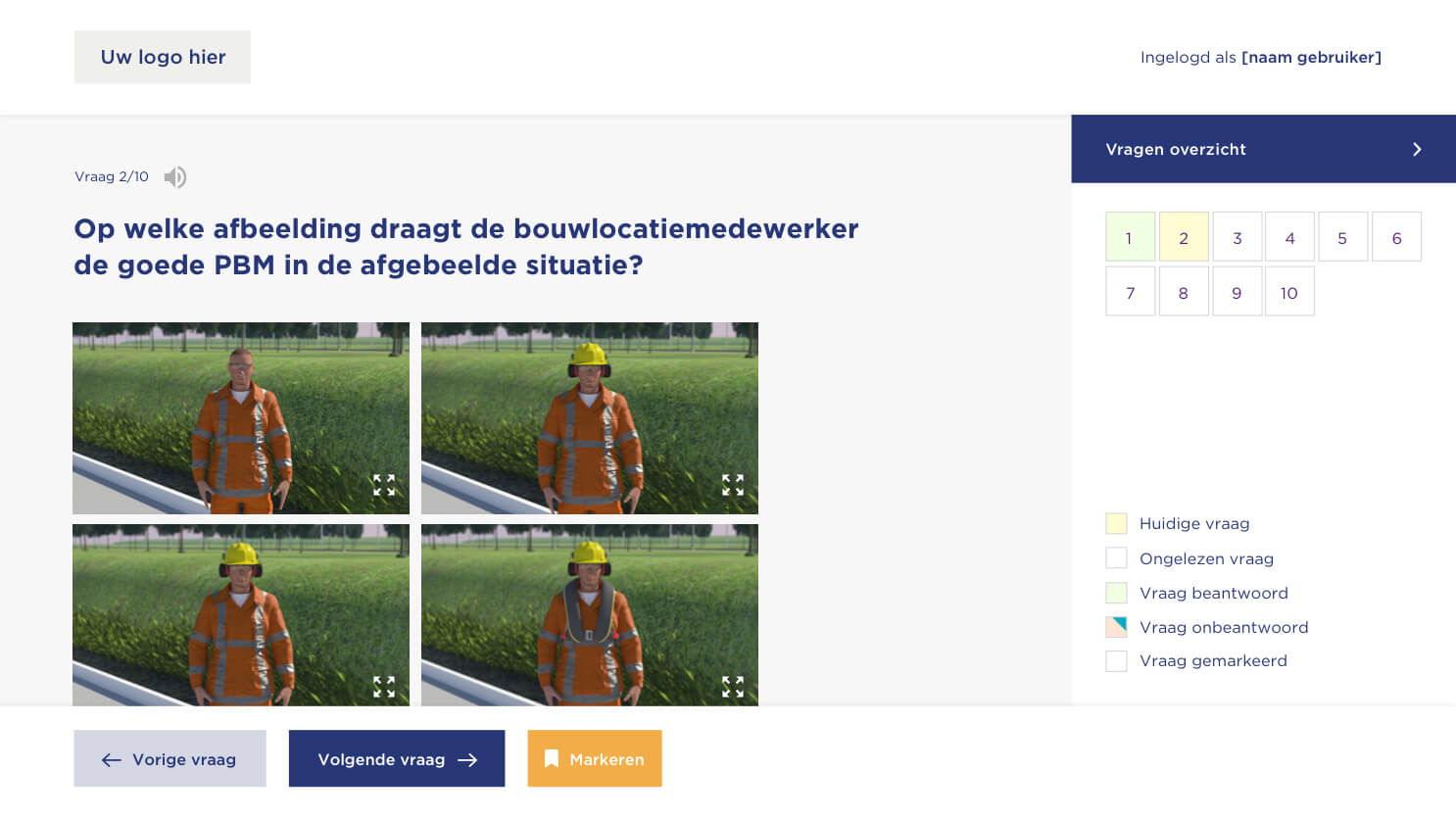Click the left arrow on Vorige vraag
Image resolution: width=1456 pixels, height=820 pixels.
tap(112, 760)
